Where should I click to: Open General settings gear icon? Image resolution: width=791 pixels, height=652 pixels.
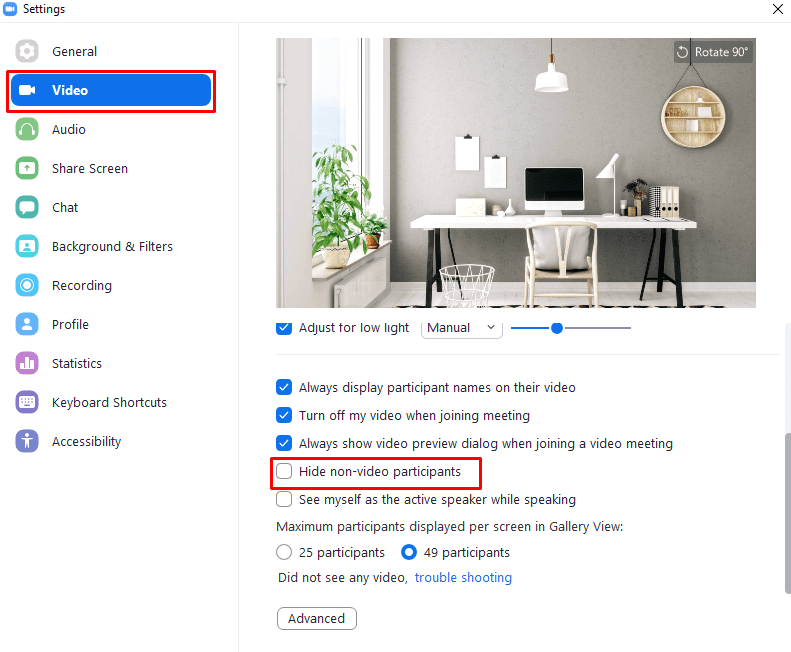(x=27, y=51)
